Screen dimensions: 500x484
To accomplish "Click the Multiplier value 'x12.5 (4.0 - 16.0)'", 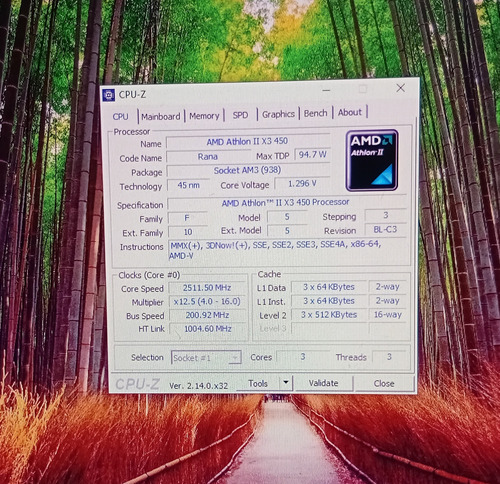I will coord(207,301).
